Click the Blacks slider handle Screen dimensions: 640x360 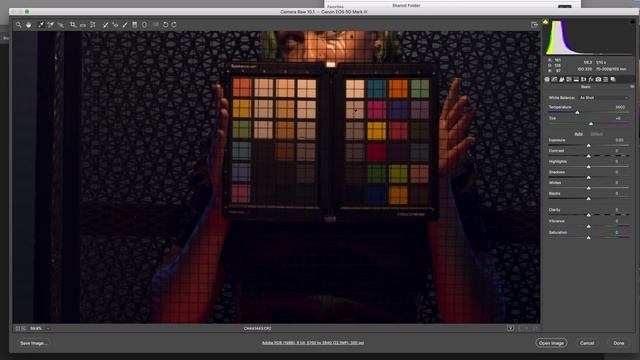tap(589, 198)
